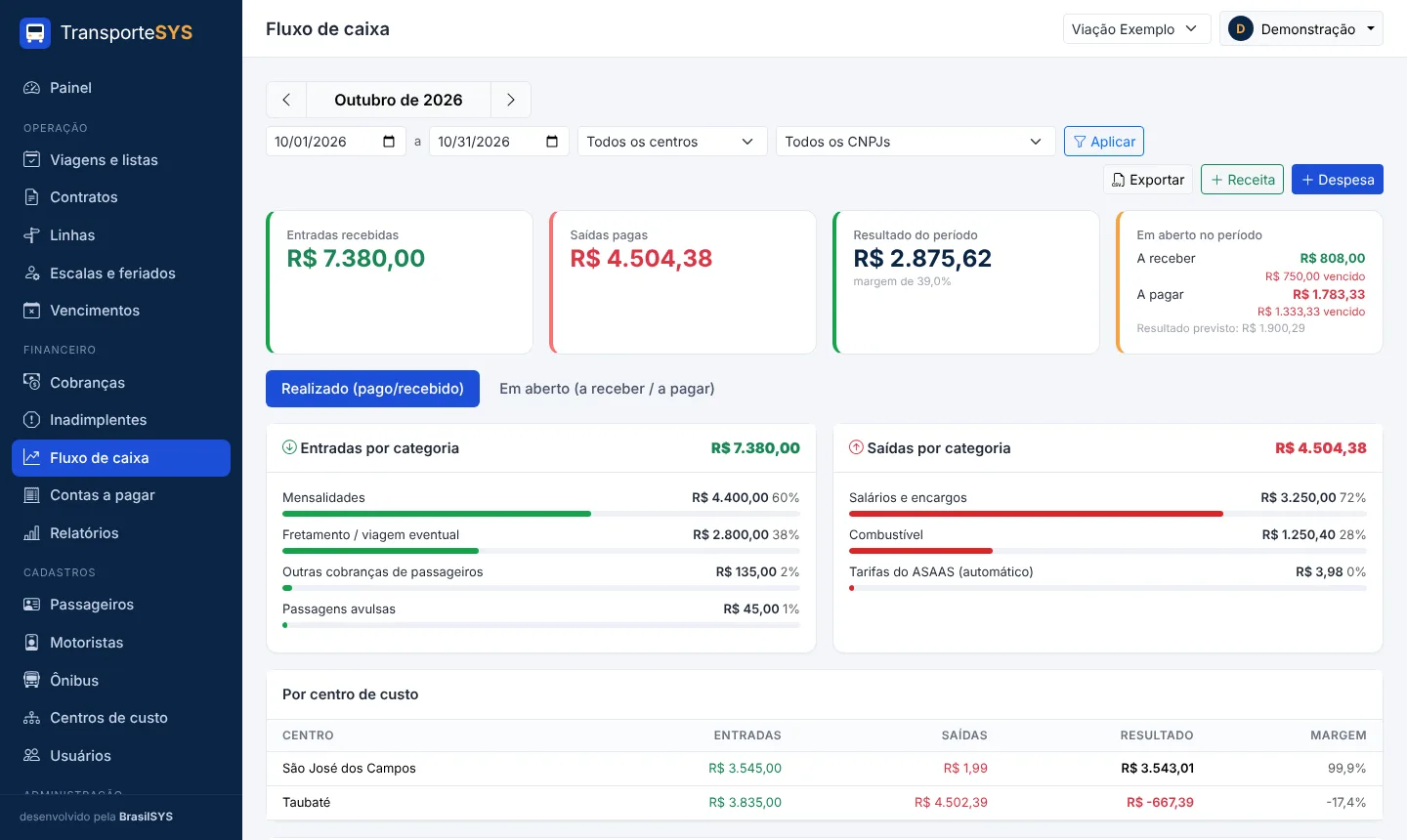Open Relatórios in the sidebar
This screenshot has width=1407, height=840.
(121, 533)
